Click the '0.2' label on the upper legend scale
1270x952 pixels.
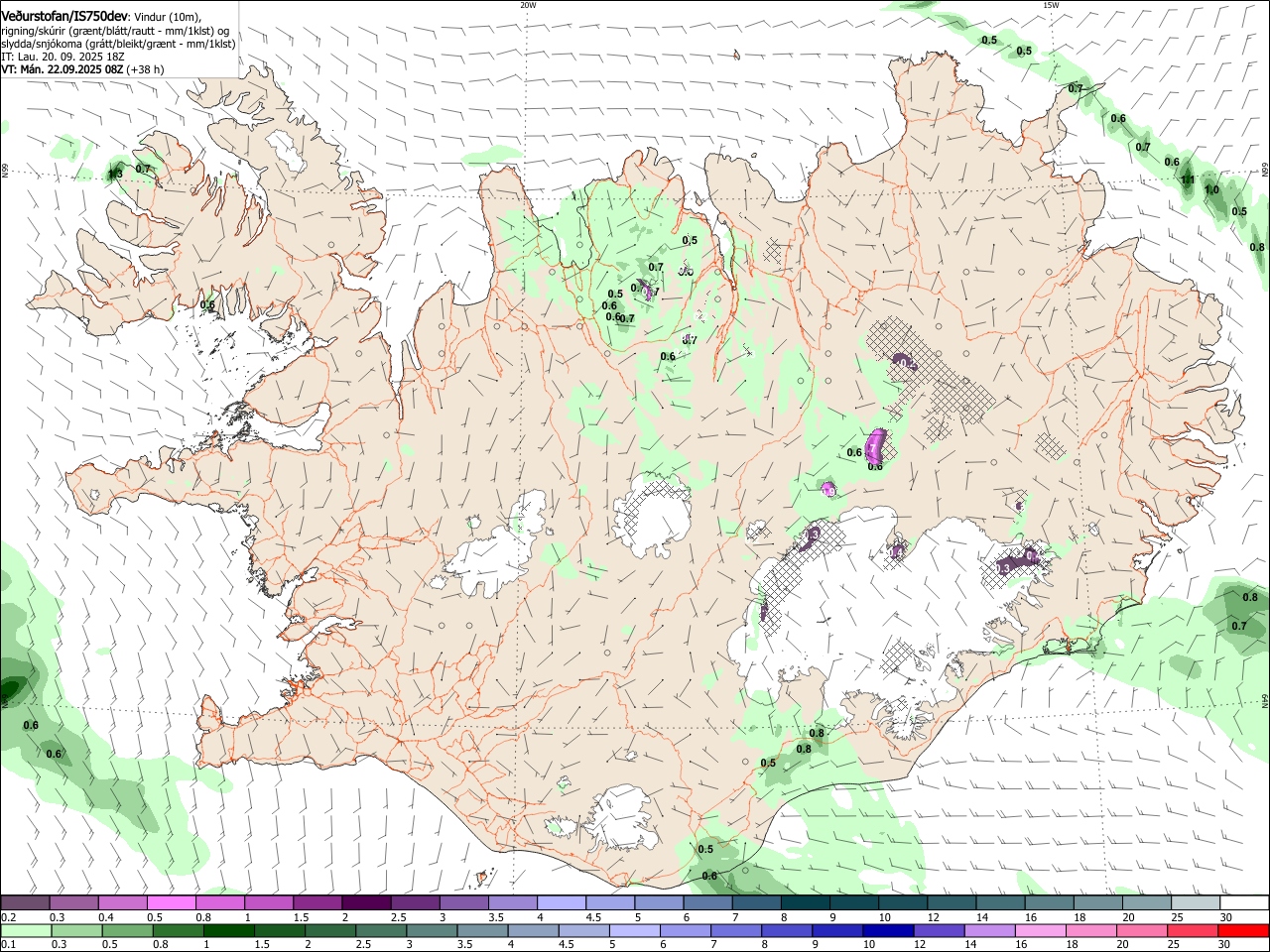[x=8, y=917]
